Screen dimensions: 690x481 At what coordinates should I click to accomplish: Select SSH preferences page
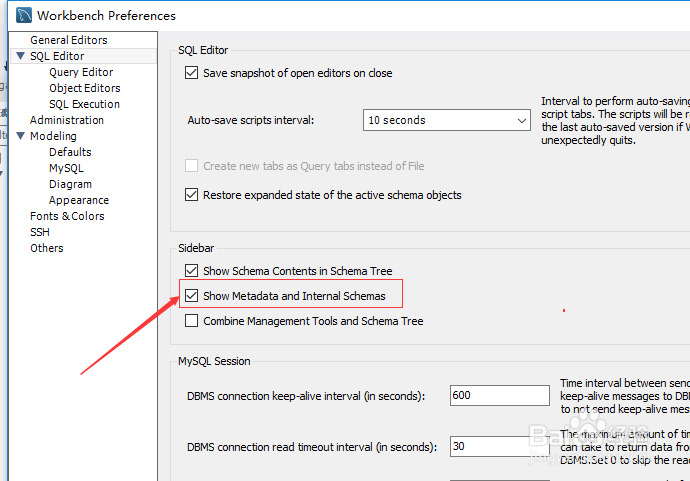coord(40,232)
